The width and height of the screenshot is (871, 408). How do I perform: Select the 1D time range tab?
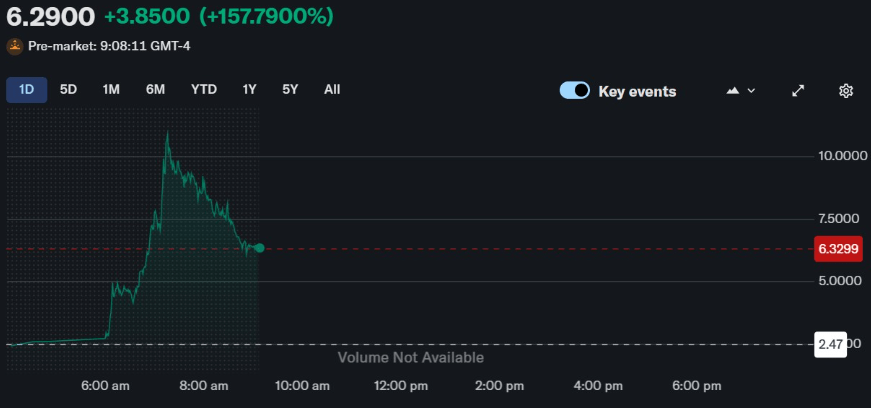pyautogui.click(x=27, y=89)
